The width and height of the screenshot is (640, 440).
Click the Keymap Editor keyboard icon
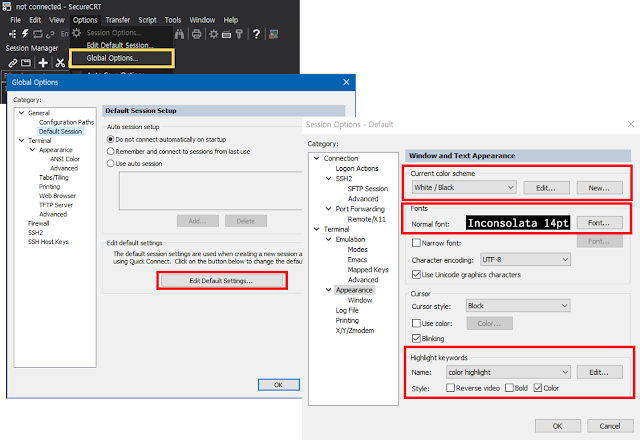pos(227,34)
